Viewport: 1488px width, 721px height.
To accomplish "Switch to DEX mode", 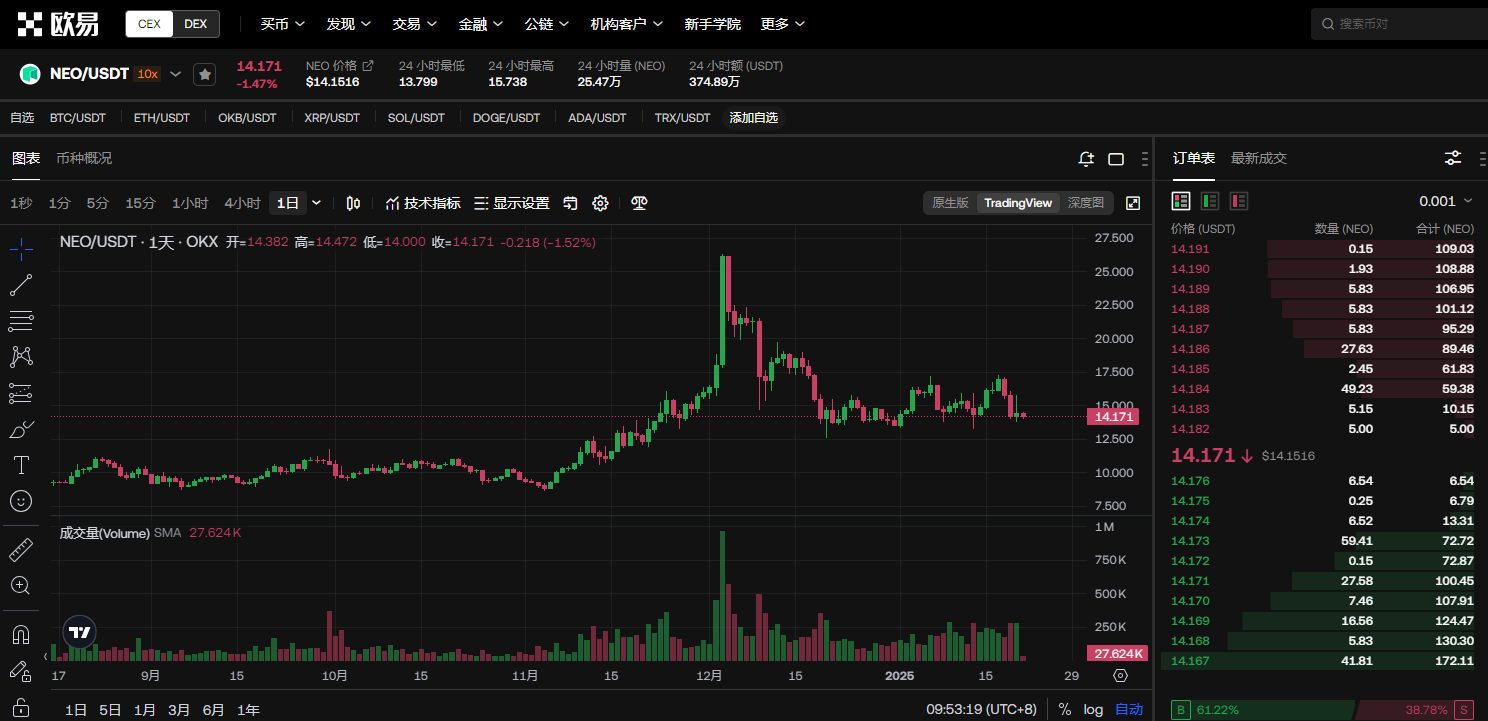I will (196, 24).
